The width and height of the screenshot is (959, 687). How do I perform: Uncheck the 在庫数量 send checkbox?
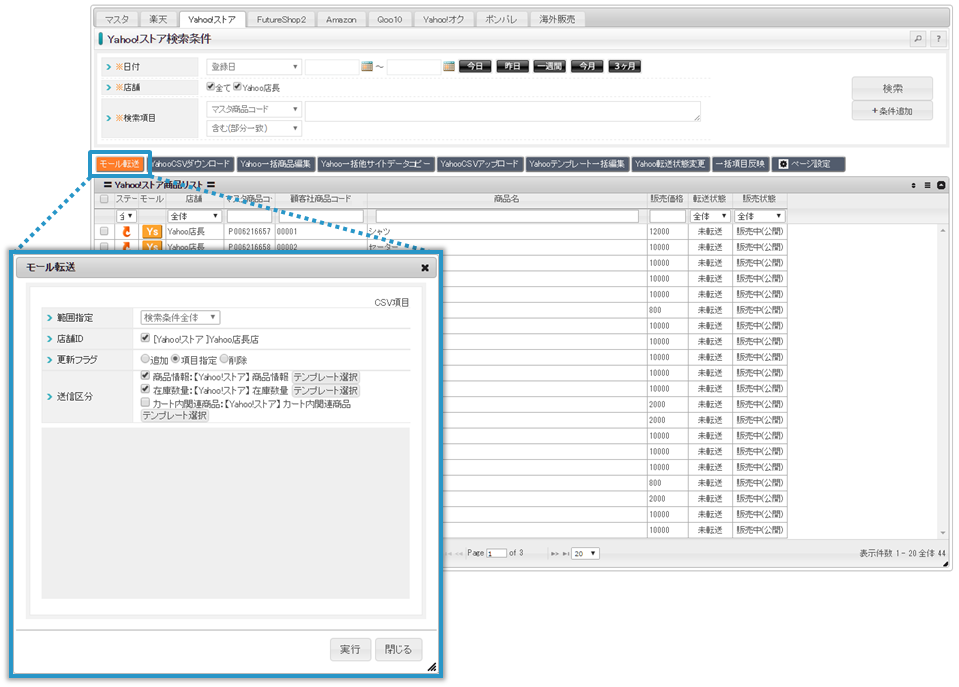pos(146,390)
